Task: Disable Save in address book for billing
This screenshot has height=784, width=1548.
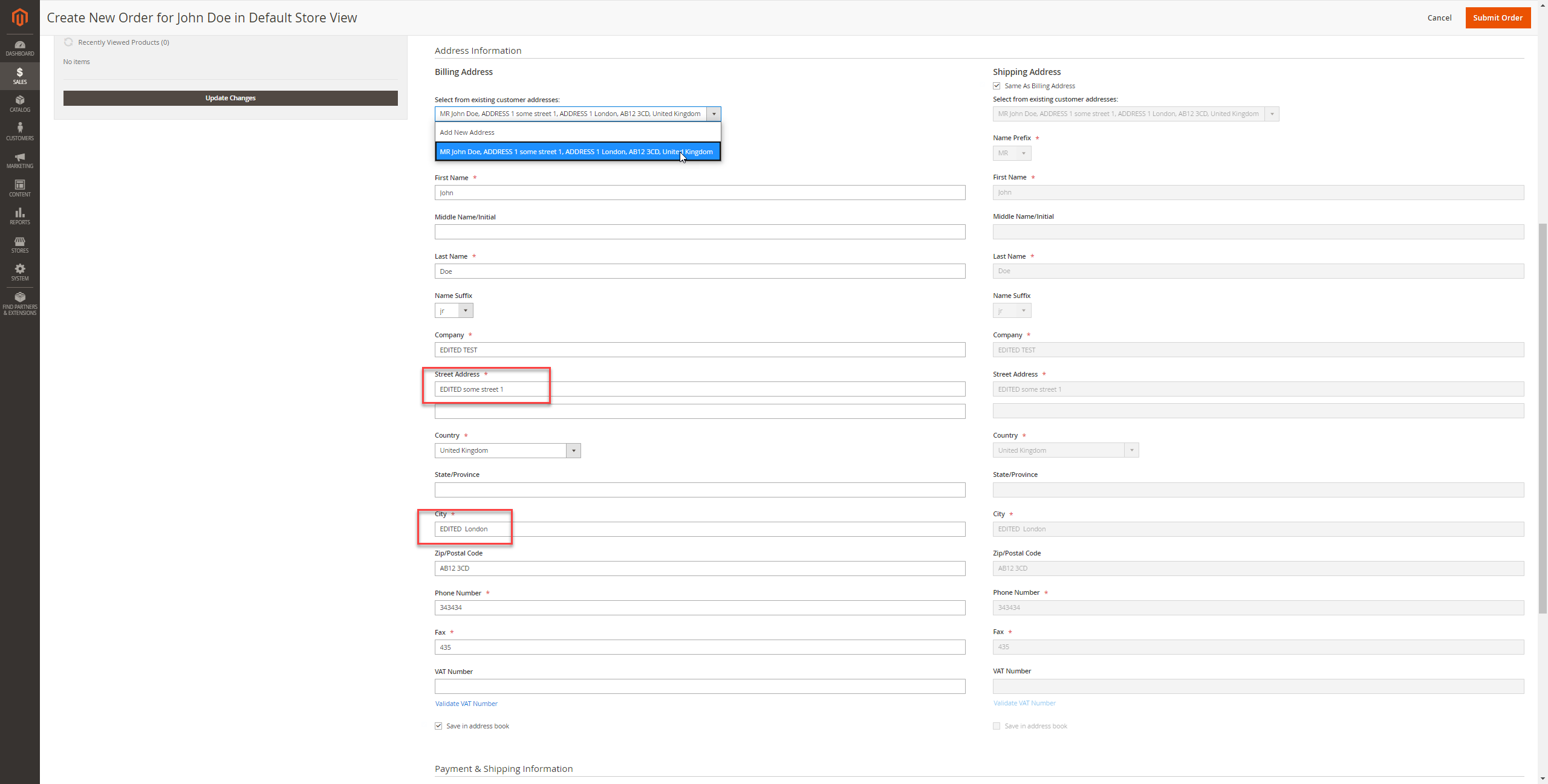Action: (x=438, y=725)
